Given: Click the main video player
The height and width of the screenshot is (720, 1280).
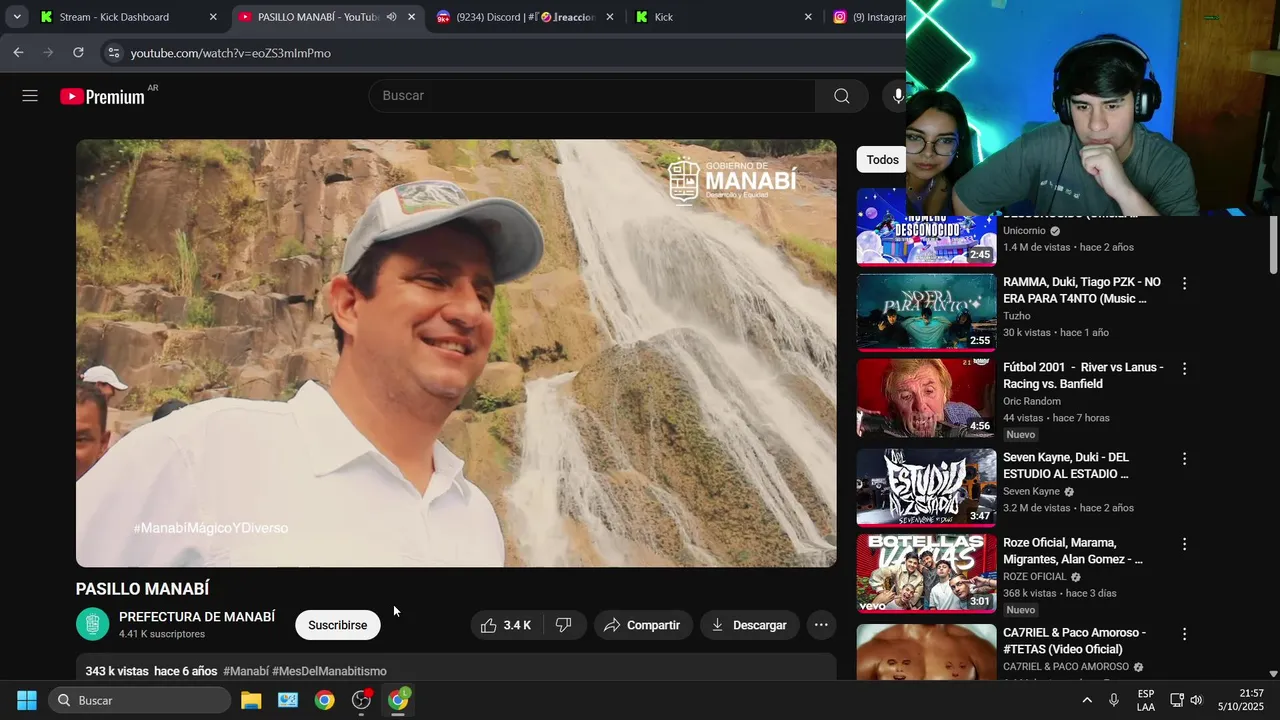Looking at the screenshot, I should click(x=456, y=353).
